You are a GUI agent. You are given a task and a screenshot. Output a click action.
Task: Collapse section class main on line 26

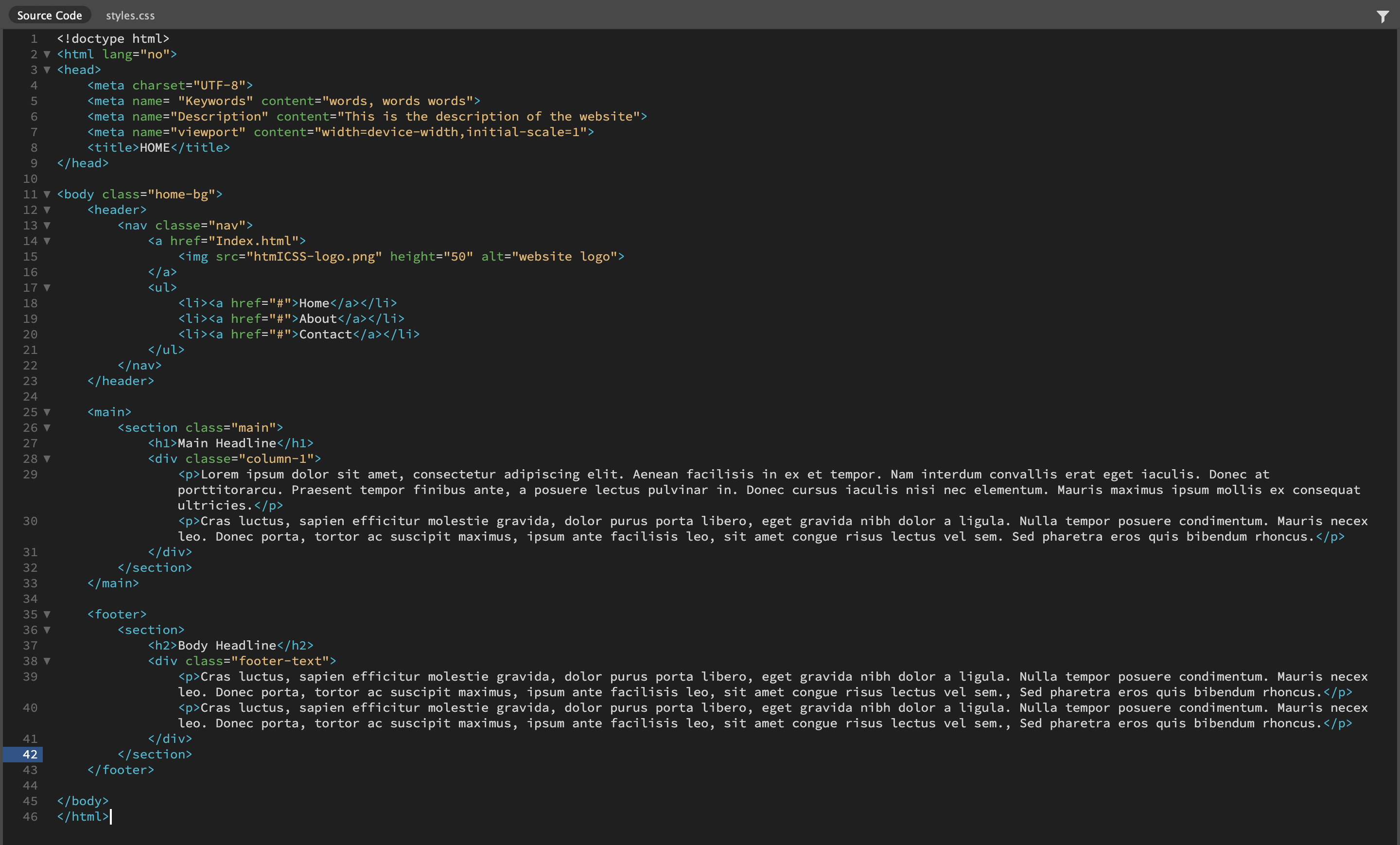(47, 428)
